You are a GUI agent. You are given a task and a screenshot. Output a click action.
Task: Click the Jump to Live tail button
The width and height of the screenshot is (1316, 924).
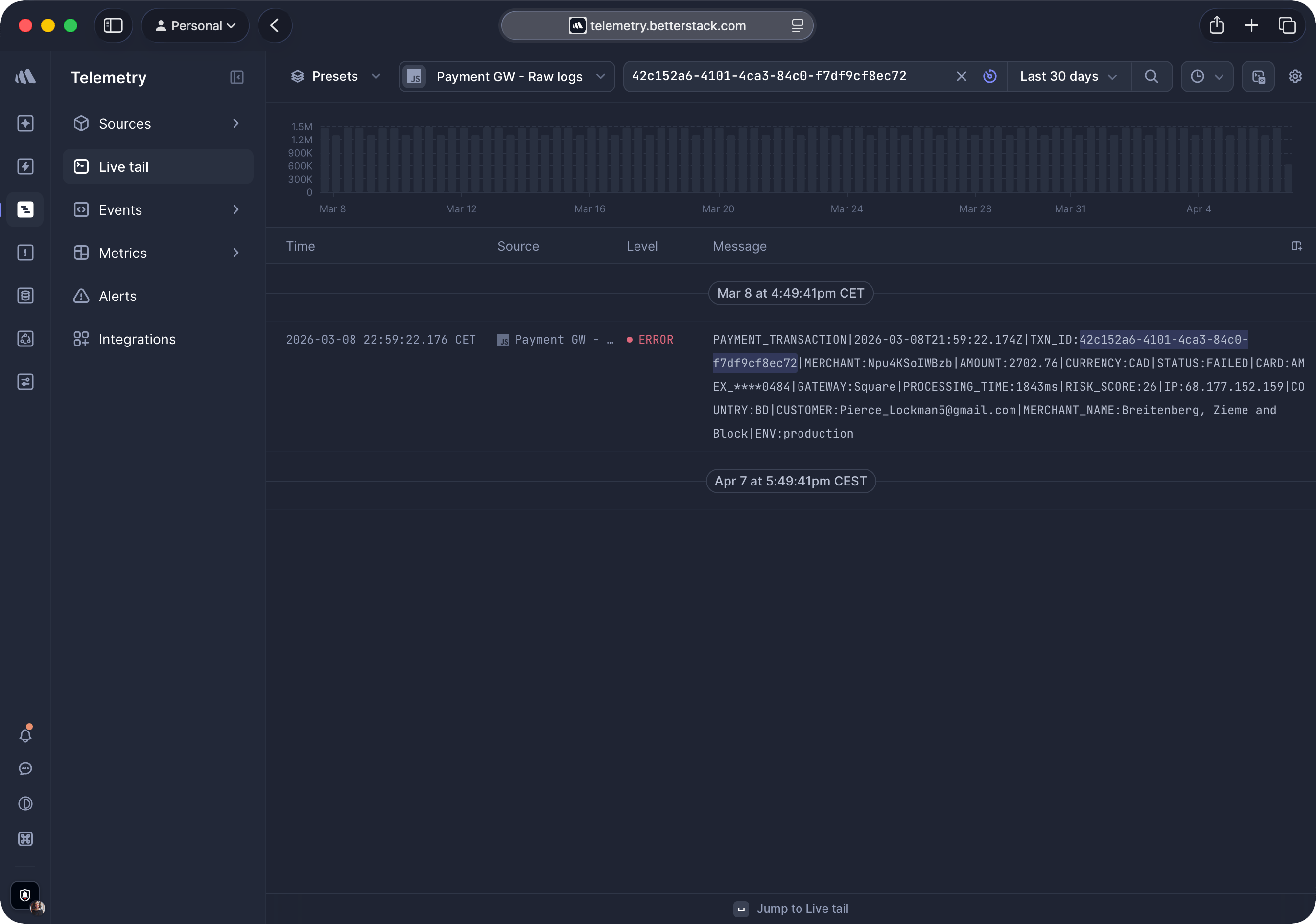coord(791,908)
